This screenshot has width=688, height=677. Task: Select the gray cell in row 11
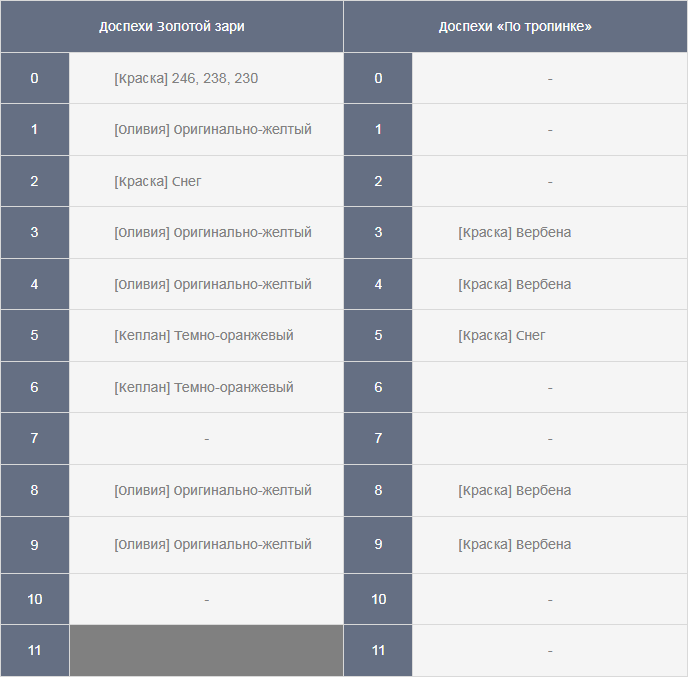[206, 651]
